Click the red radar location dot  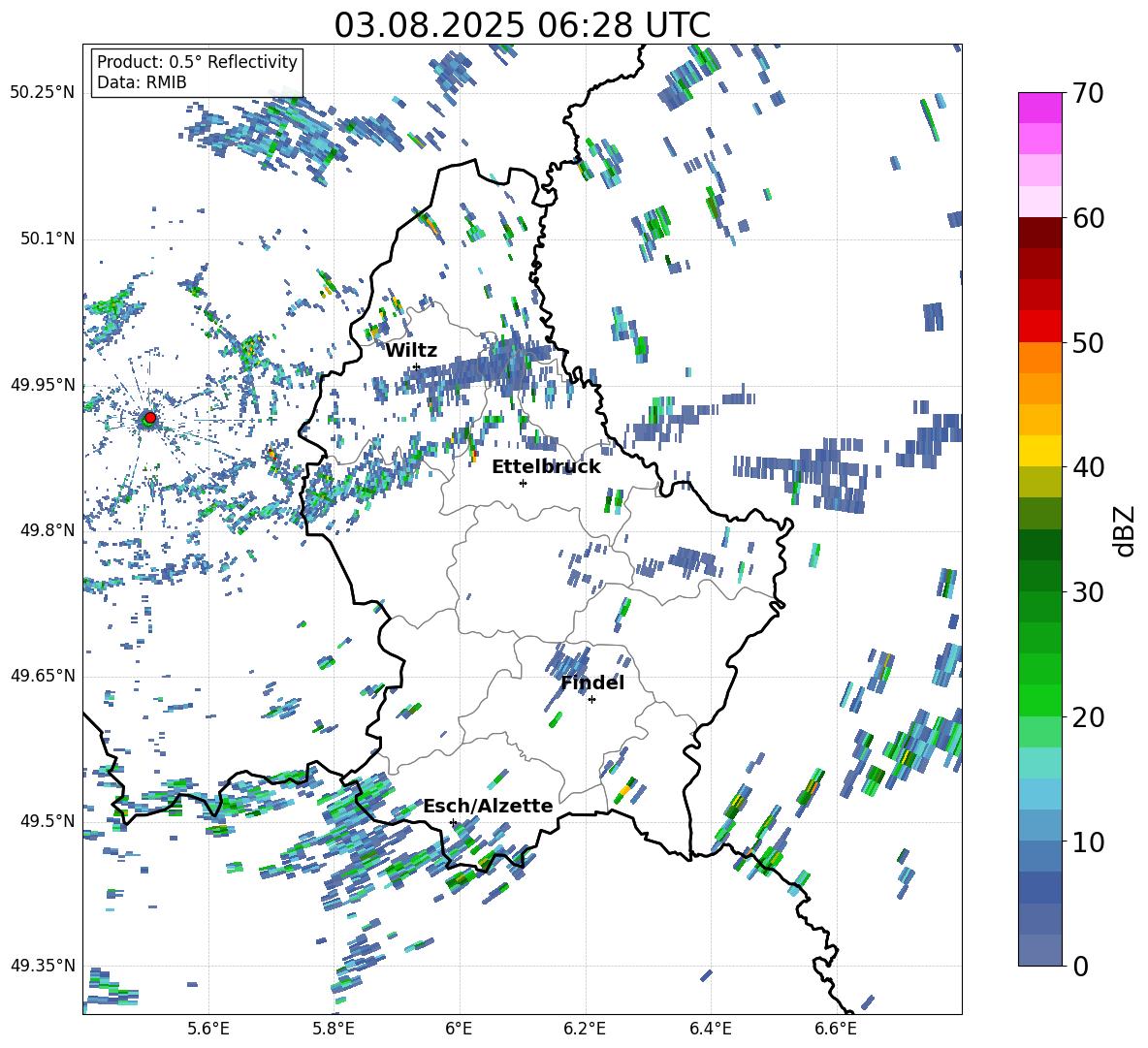coord(149,418)
